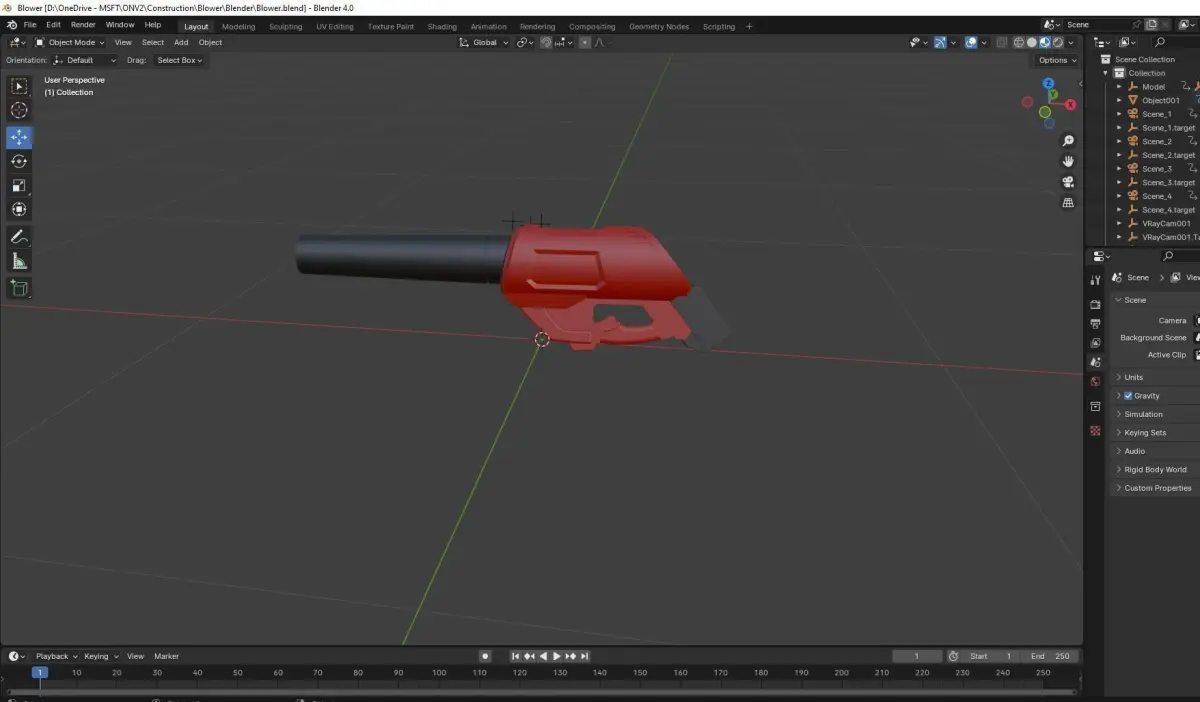Open the Drag Select Box dropdown
This screenshot has width=1200, height=702.
[179, 60]
